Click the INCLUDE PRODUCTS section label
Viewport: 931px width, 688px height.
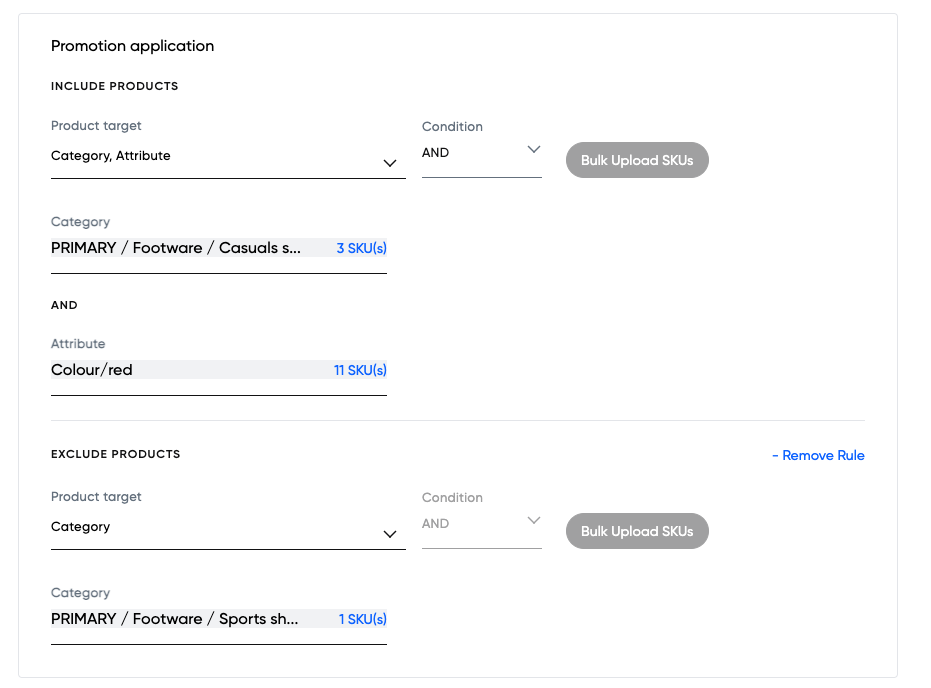[114, 86]
